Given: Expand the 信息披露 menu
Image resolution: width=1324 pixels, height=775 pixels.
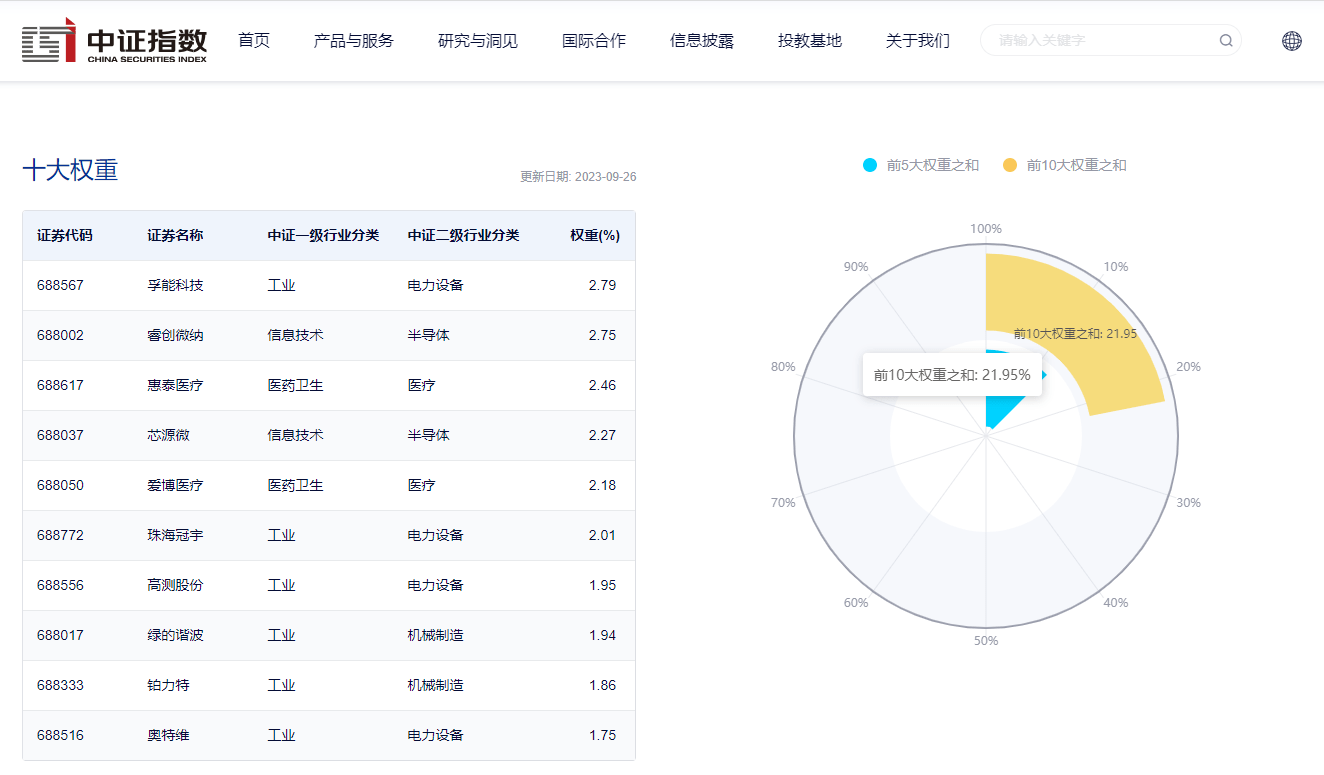Looking at the screenshot, I should click(x=702, y=41).
